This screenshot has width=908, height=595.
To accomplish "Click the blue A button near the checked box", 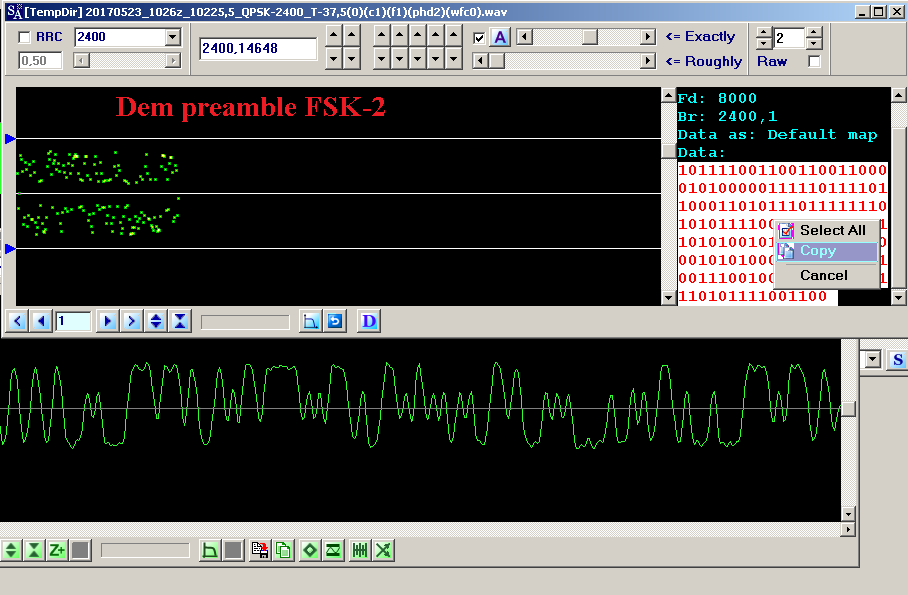I will pyautogui.click(x=500, y=37).
